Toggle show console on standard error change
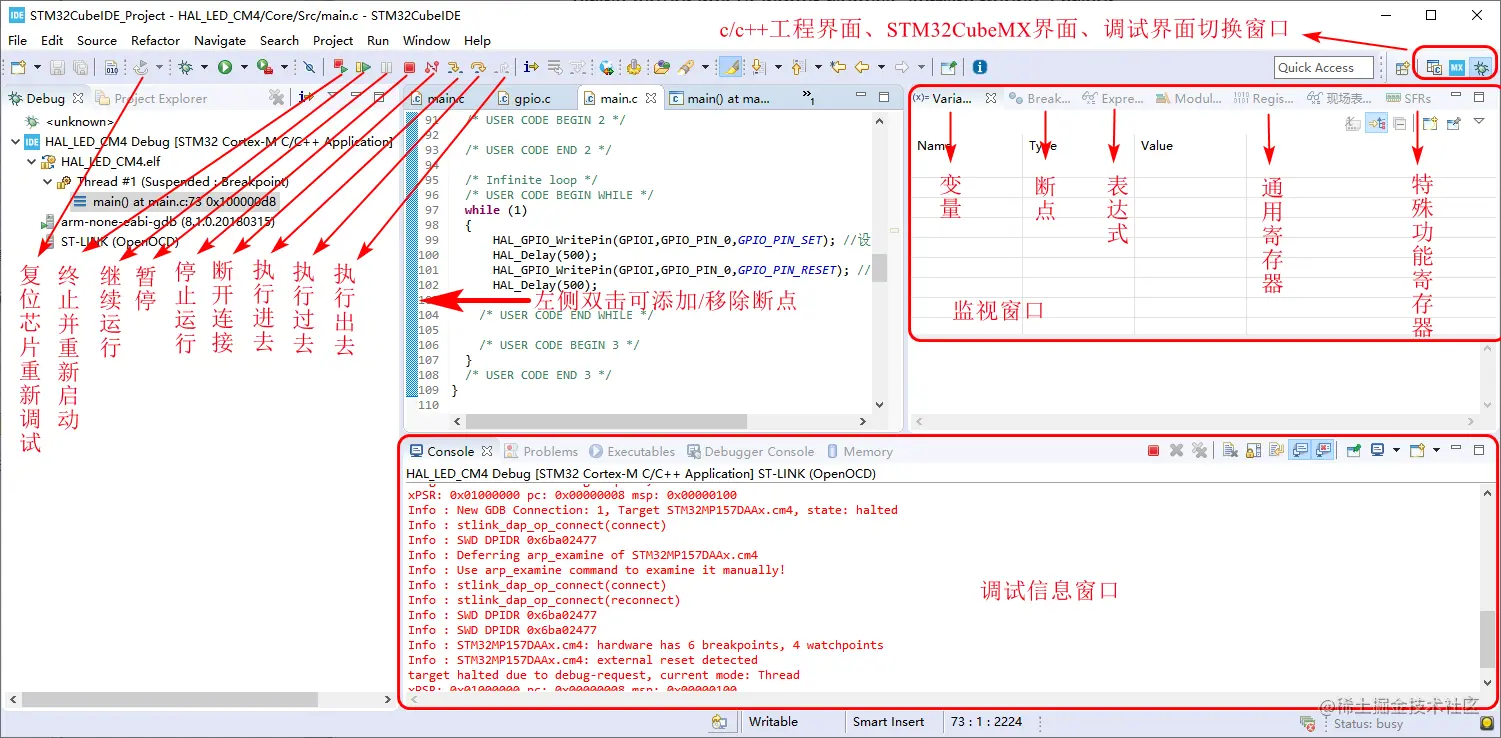1501x738 pixels. (1323, 451)
